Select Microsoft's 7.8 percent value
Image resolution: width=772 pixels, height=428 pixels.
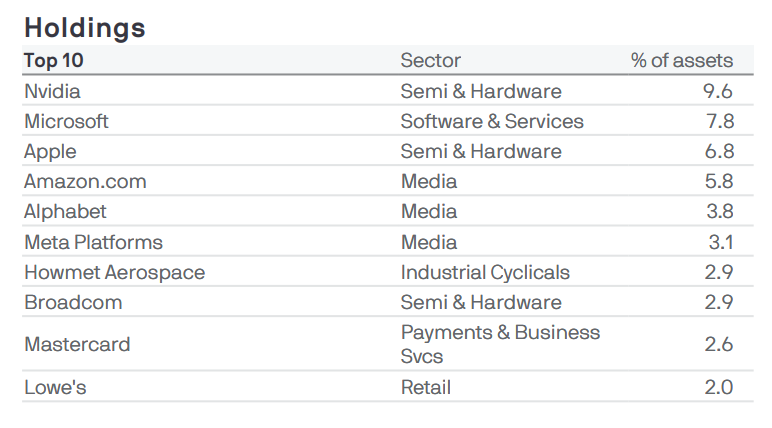[x=718, y=121]
